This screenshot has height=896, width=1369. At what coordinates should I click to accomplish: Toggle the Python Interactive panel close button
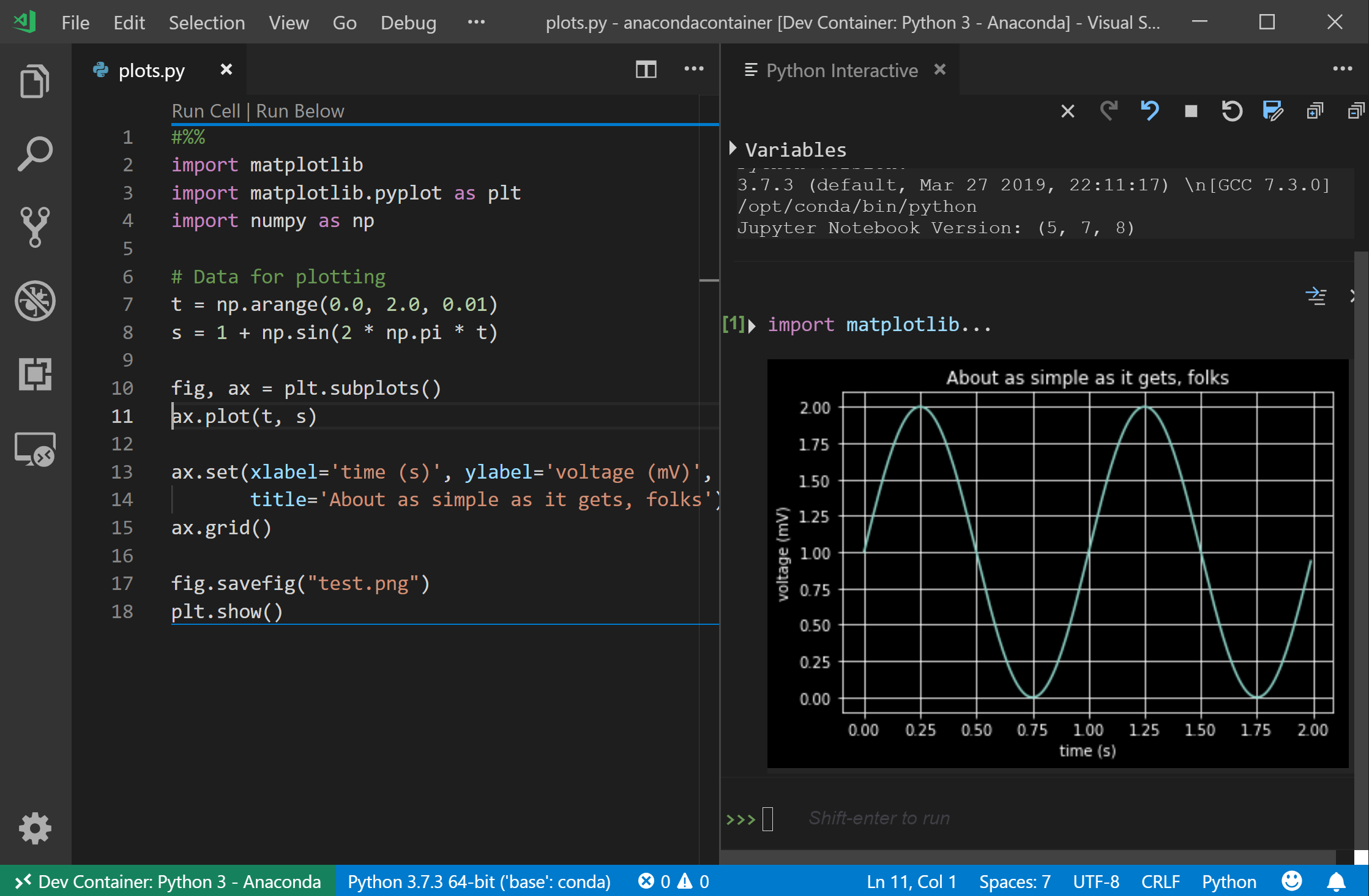click(x=938, y=69)
